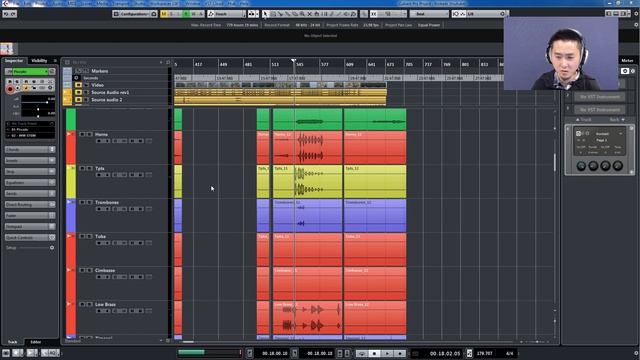Switch to the Inspector tab
640x360 pixels.
(14, 60)
